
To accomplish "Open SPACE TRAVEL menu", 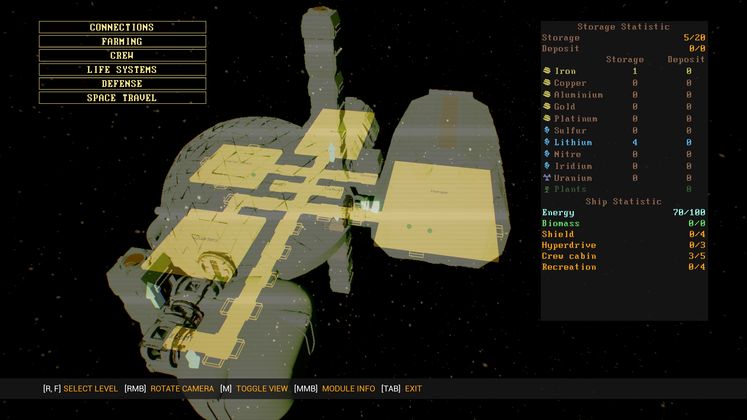I will [x=122, y=98].
